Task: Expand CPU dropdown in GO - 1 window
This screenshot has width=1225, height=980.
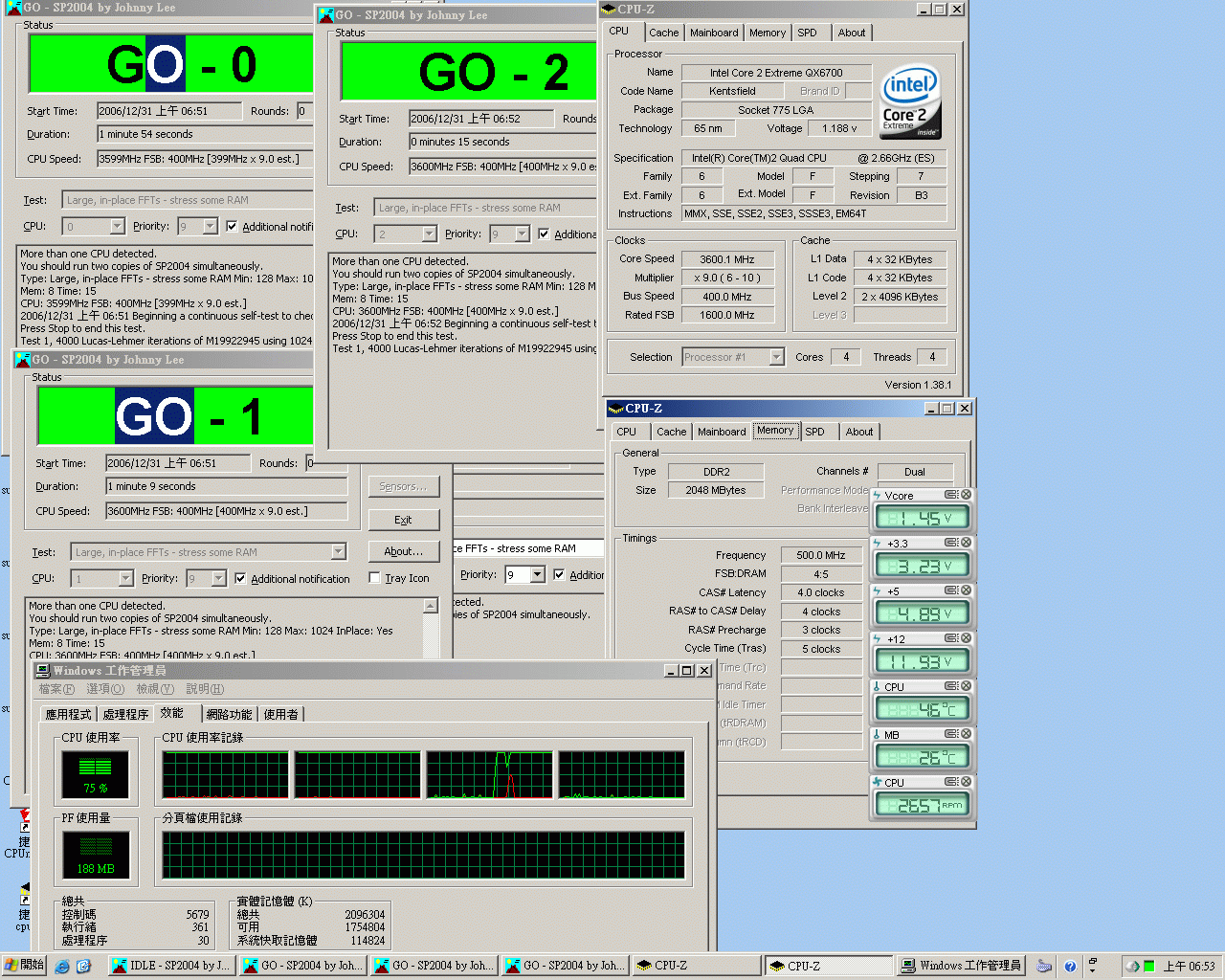Action: pos(125,579)
